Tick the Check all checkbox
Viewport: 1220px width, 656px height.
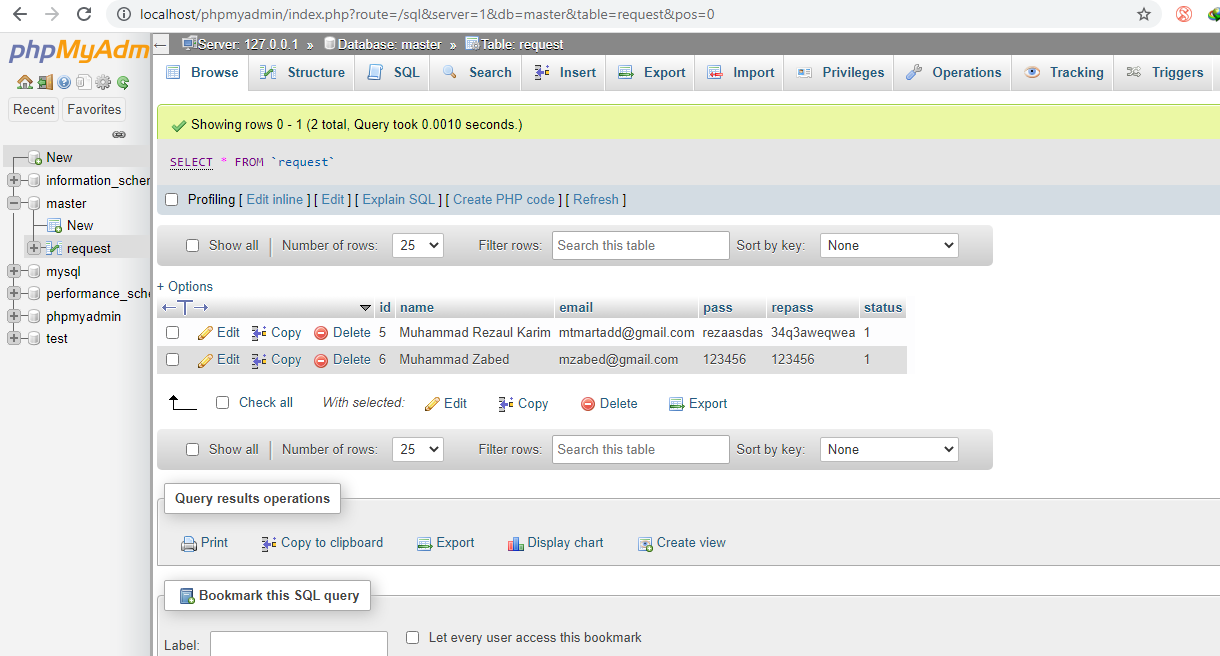click(223, 403)
